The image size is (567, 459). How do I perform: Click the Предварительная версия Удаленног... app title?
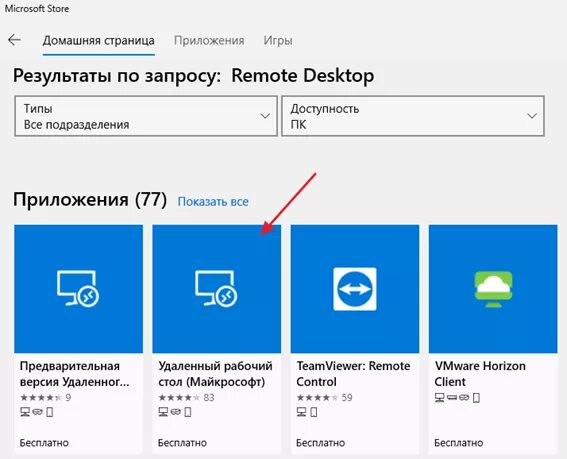tap(74, 374)
